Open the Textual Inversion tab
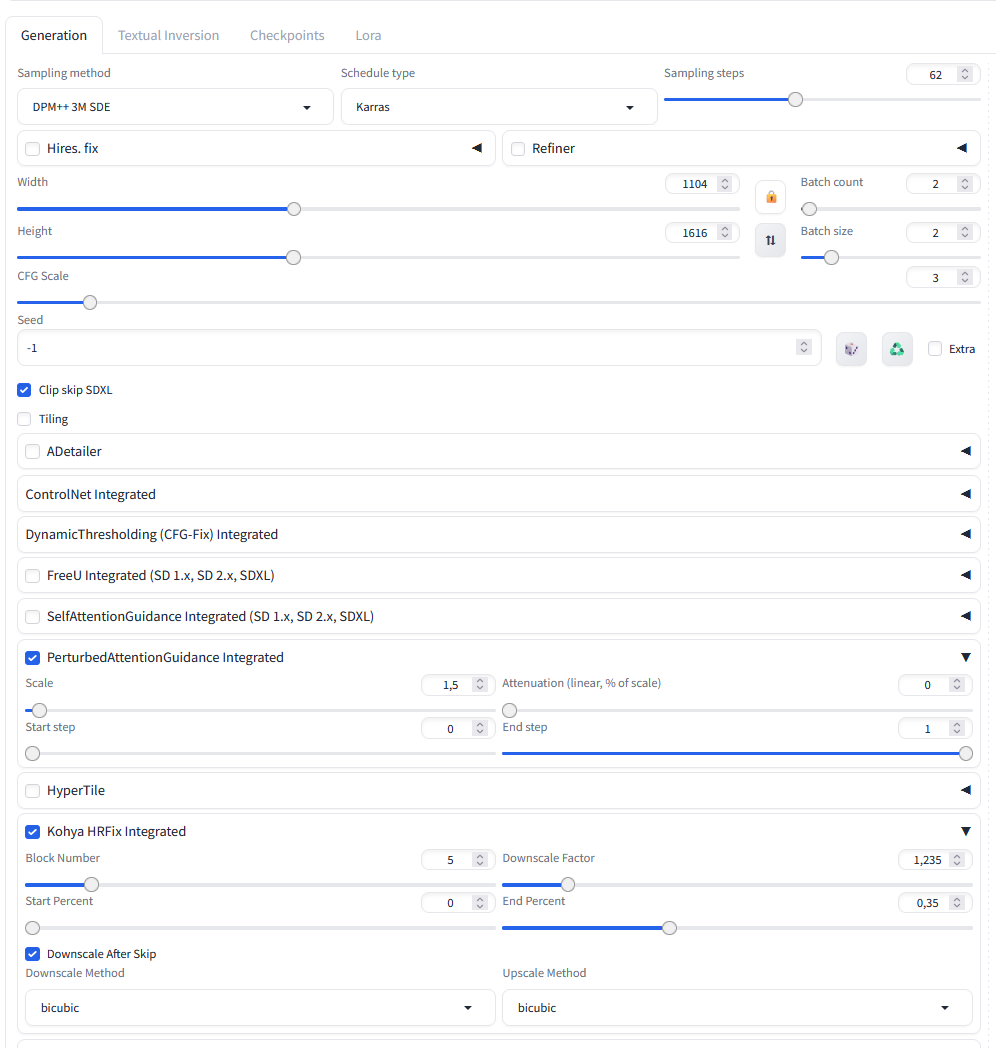This screenshot has width=996, height=1048. (168, 35)
